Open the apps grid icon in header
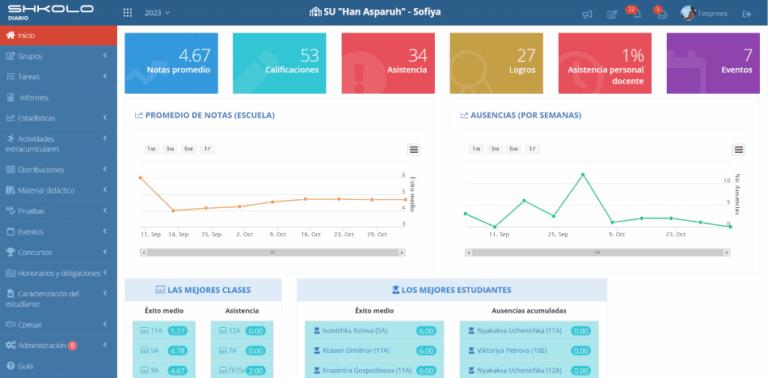The image size is (768, 378). coord(127,13)
